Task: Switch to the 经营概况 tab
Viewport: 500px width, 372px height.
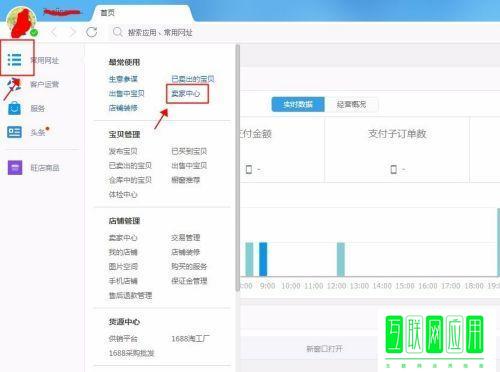Action: (x=351, y=104)
